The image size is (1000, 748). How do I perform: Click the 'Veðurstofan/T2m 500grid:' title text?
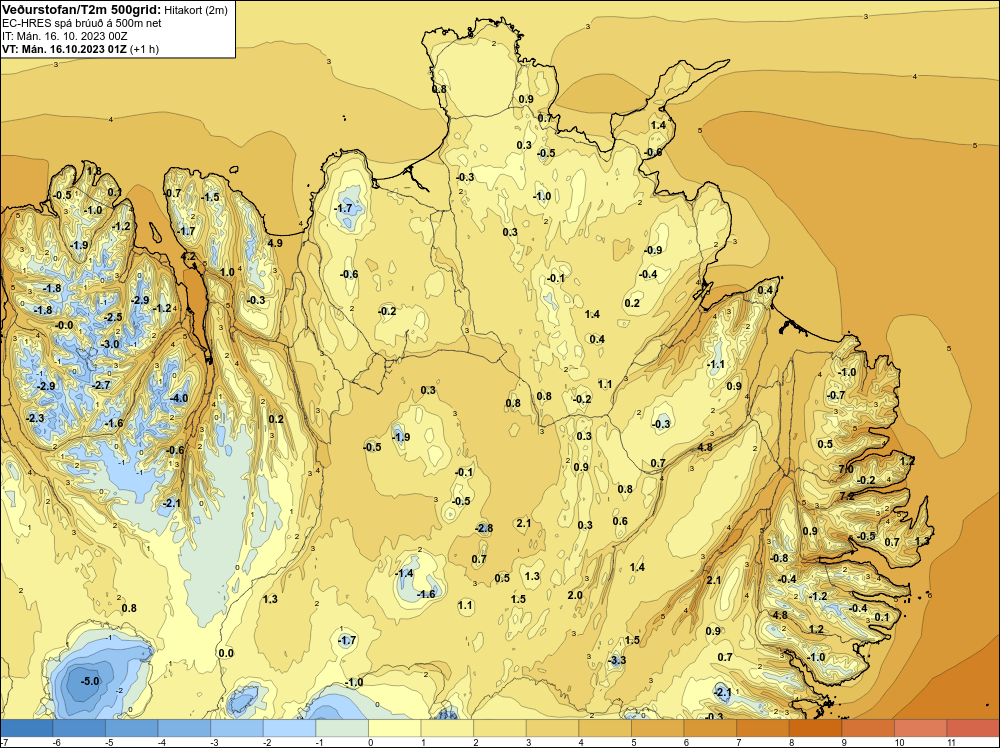[x=82, y=10]
